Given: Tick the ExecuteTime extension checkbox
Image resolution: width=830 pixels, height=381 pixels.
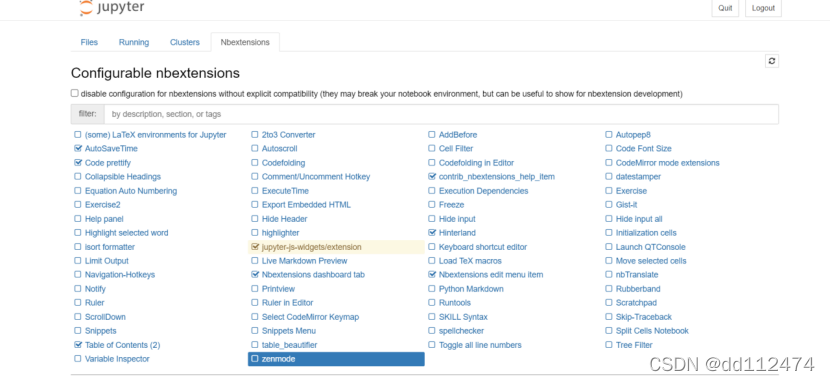Looking at the screenshot, I should pos(255,190).
